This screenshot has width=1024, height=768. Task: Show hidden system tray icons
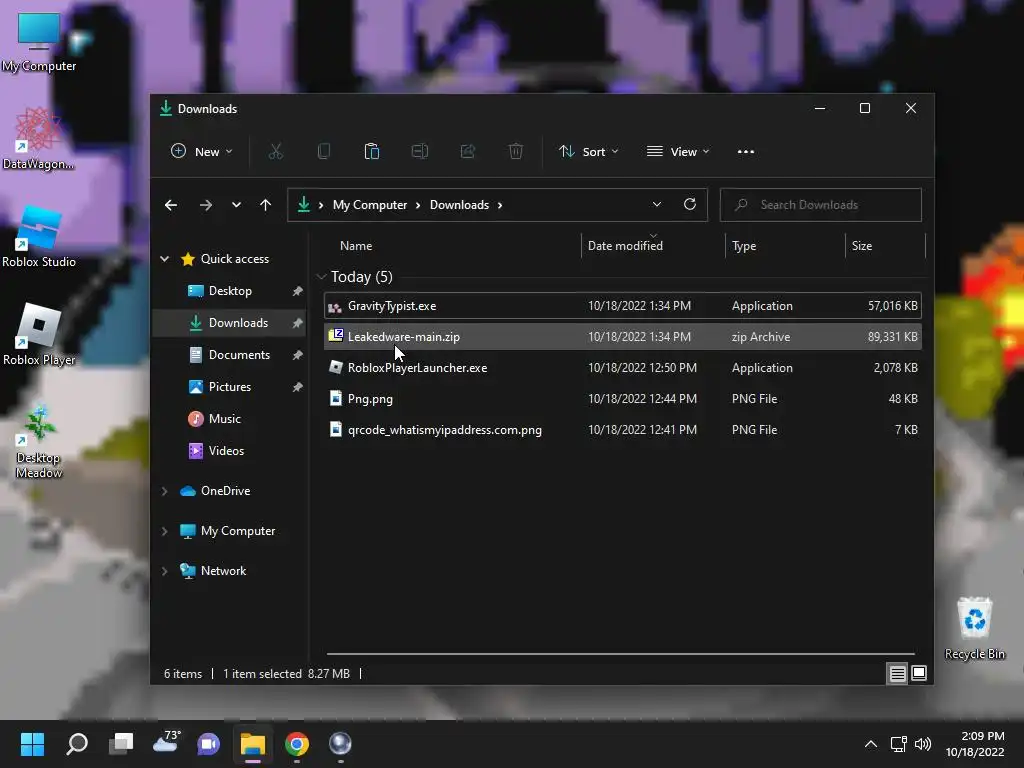[x=871, y=744]
